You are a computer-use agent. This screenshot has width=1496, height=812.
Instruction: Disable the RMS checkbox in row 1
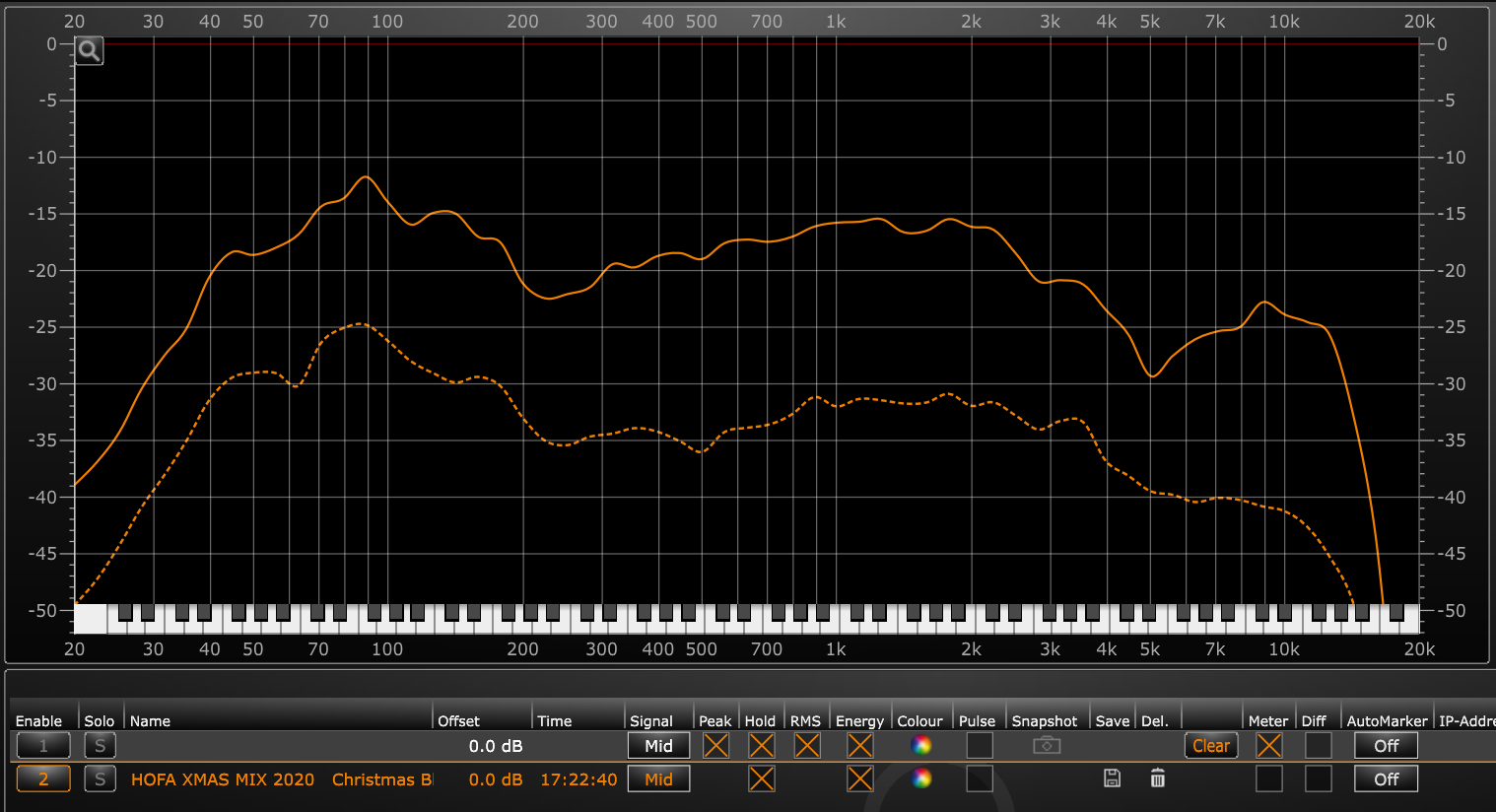click(807, 746)
